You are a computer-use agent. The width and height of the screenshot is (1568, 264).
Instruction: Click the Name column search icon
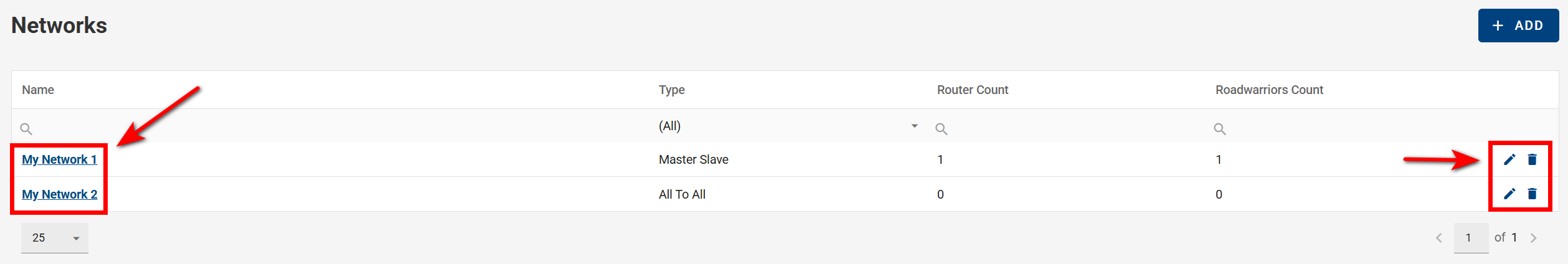coord(26,129)
